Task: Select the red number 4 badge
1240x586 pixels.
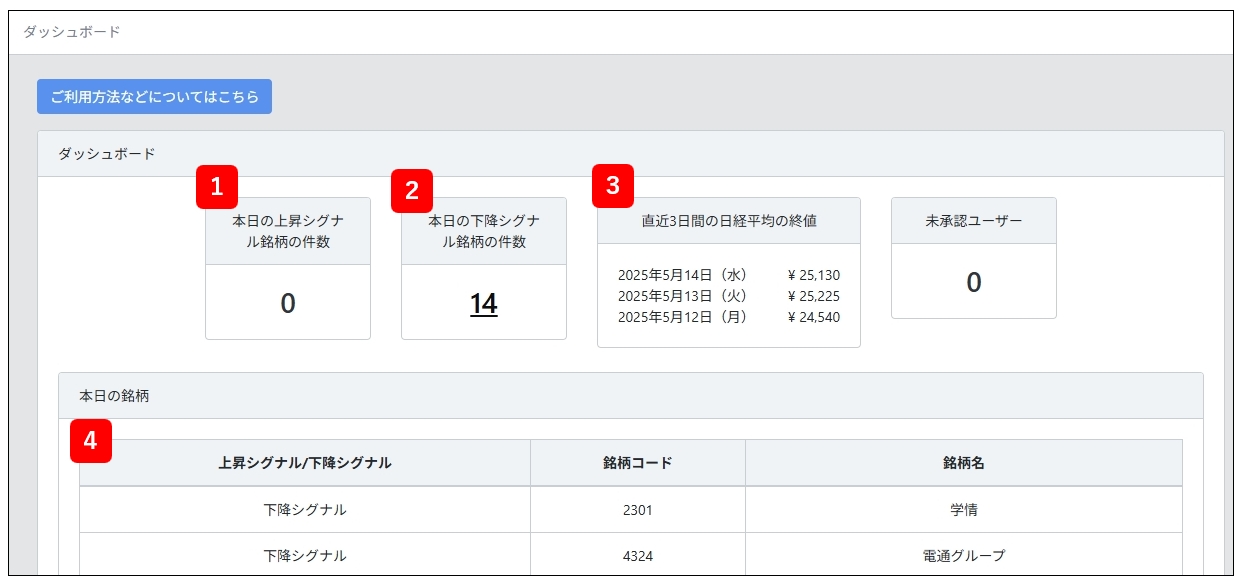Action: tap(91, 441)
